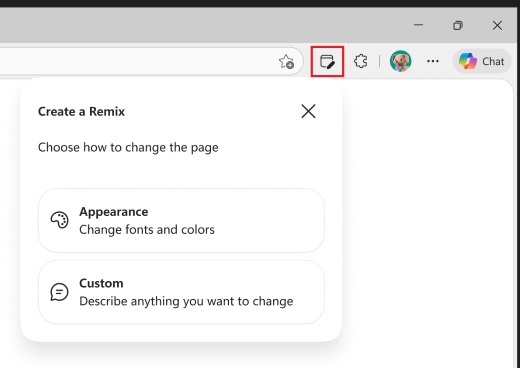Choose the Custom remix option
The height and width of the screenshot is (368, 520).
[x=181, y=292]
